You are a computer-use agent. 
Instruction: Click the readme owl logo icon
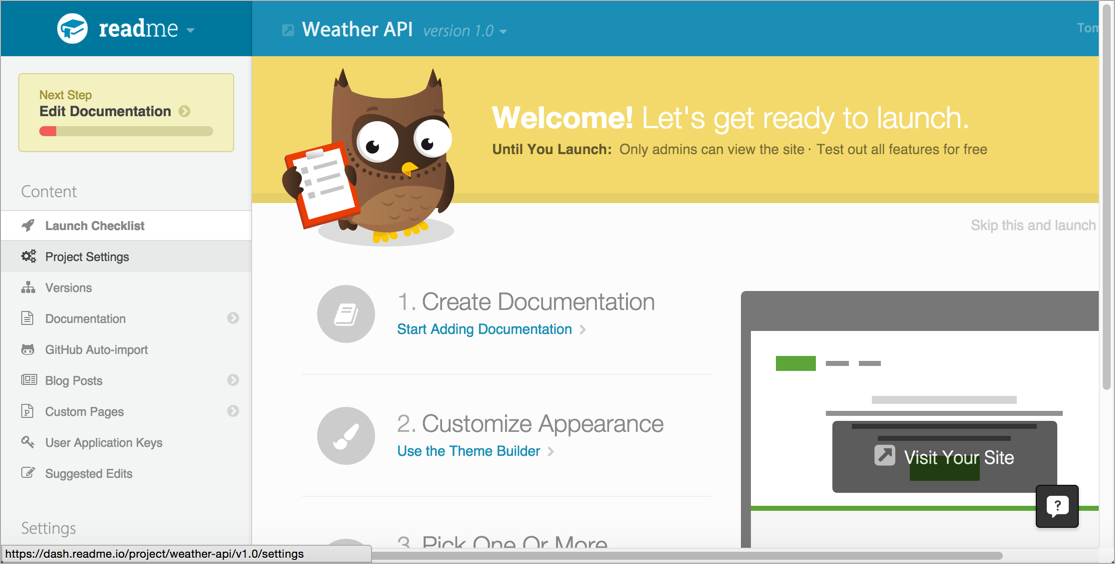click(73, 29)
